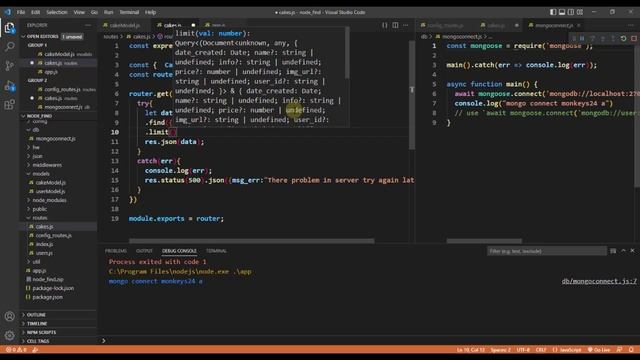Expand the Timeline section

58,324
